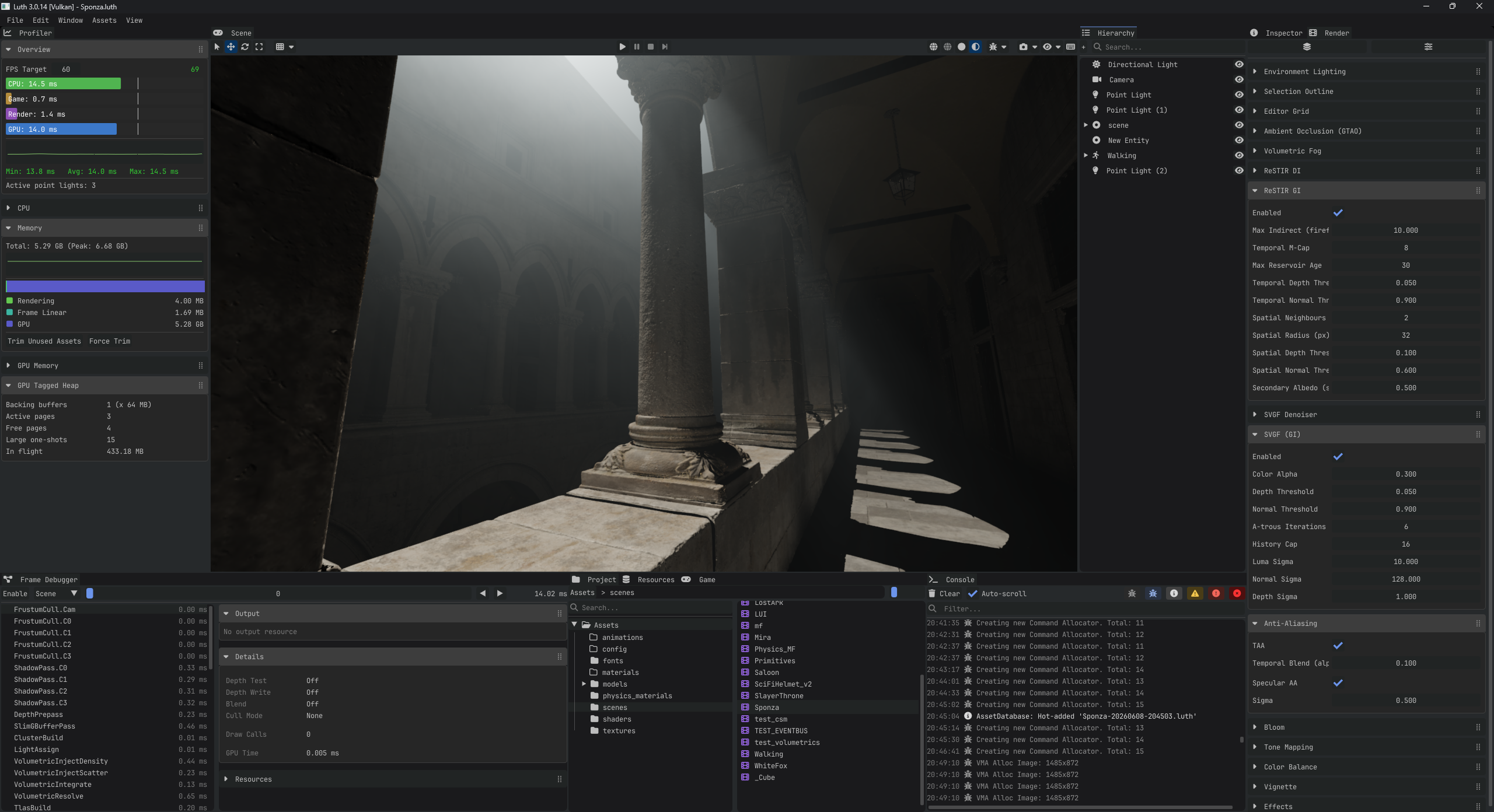The height and width of the screenshot is (812, 1494).
Task: Activate the move/translate gizmo tool
Action: point(231,47)
